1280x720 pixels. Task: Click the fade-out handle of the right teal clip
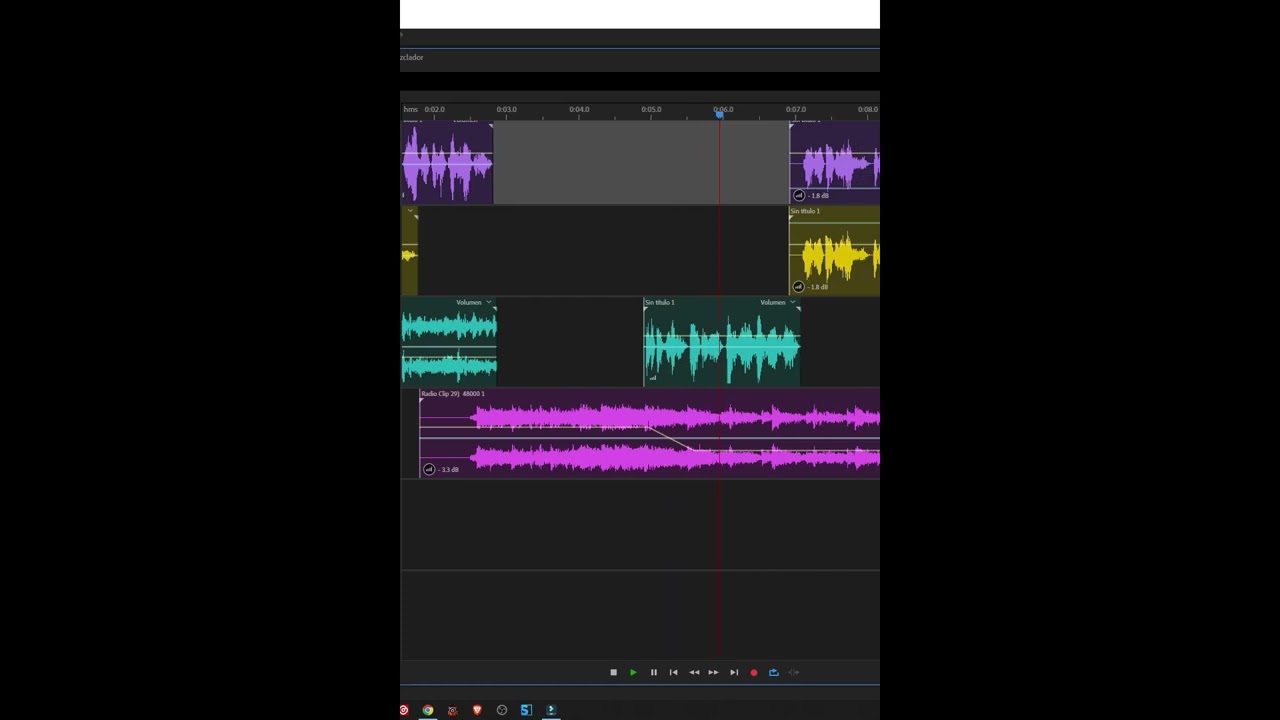pyautogui.click(x=797, y=310)
